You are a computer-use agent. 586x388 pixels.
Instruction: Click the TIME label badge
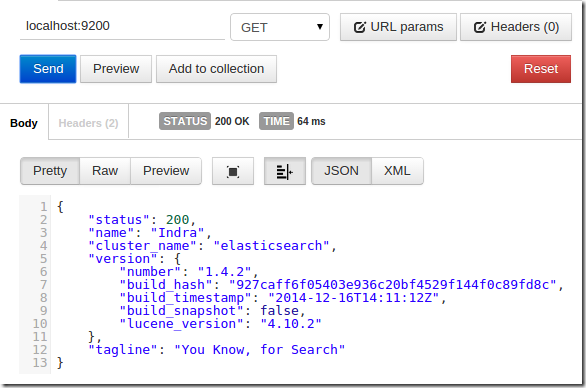[277, 121]
